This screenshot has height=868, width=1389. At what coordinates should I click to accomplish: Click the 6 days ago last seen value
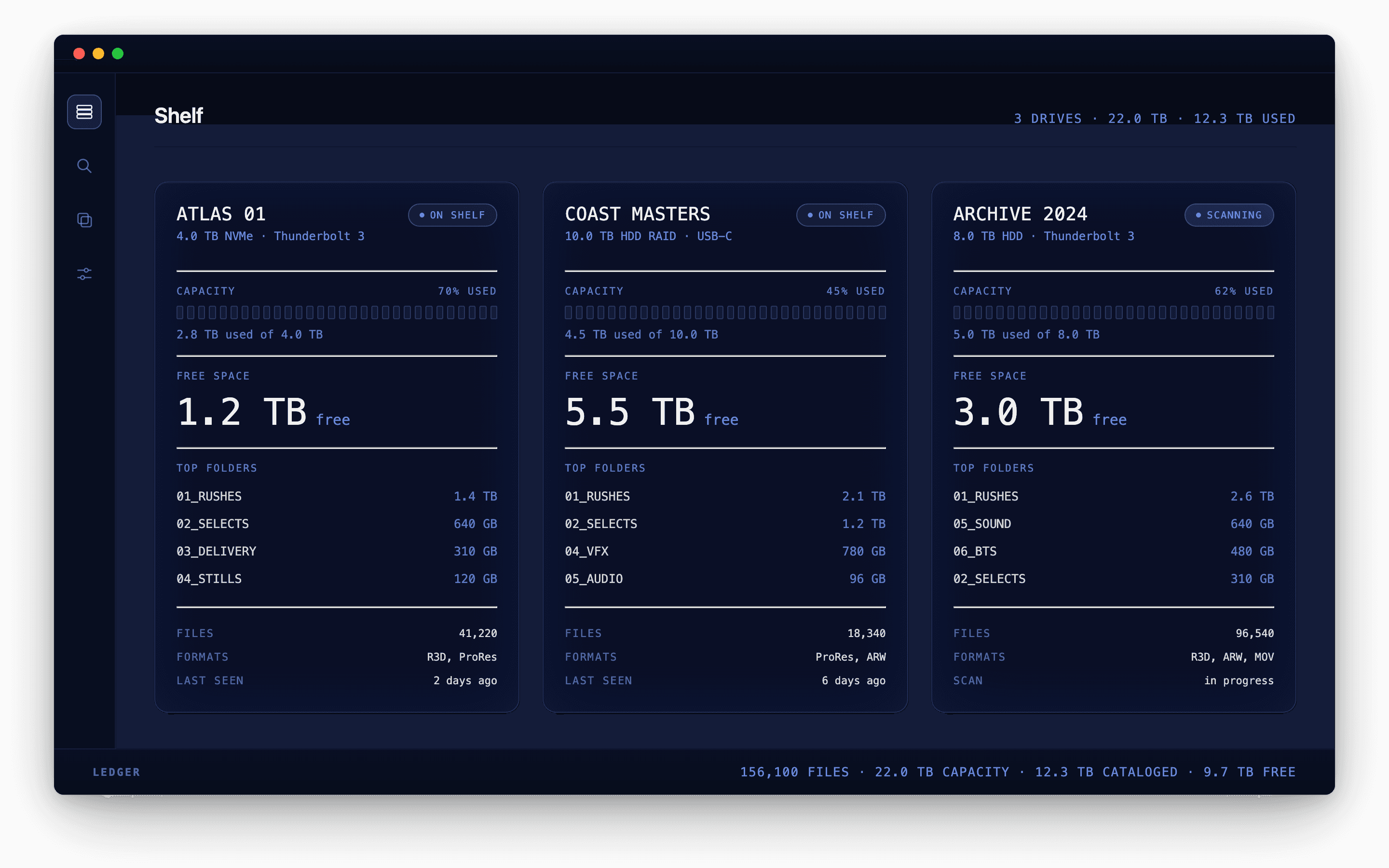[x=854, y=680]
